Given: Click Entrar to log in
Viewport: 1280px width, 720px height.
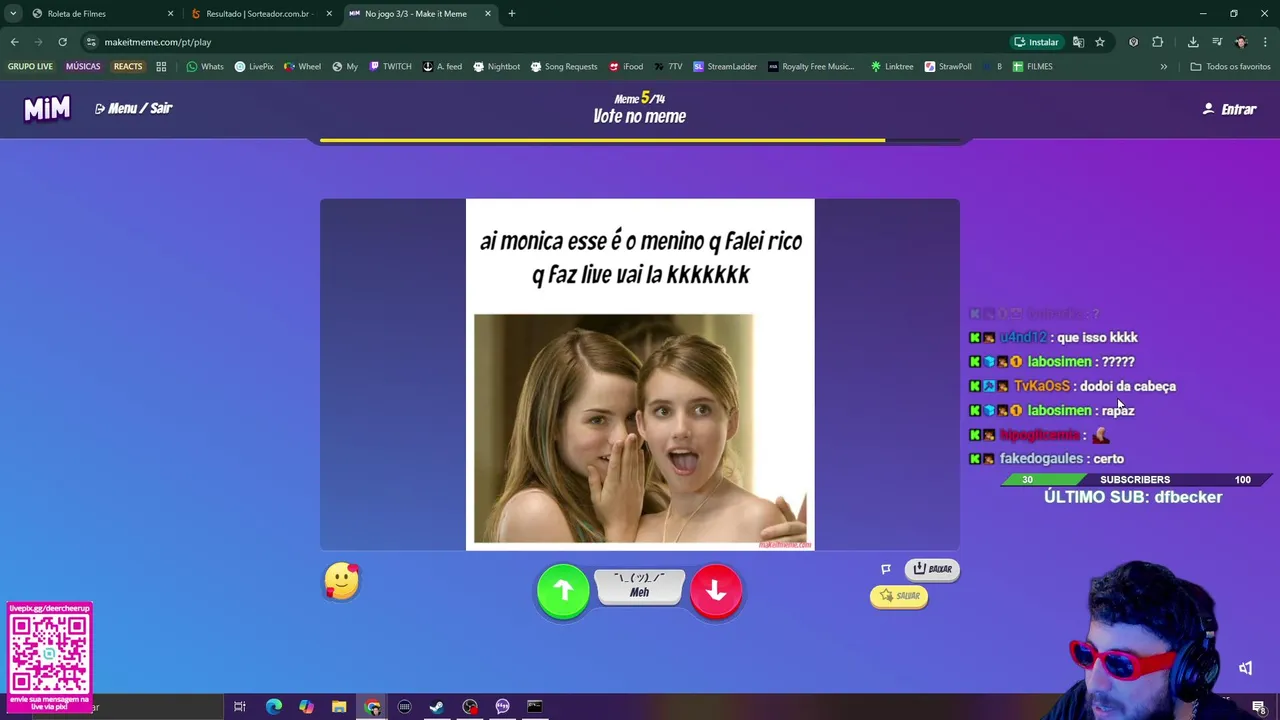Looking at the screenshot, I should pos(1229,109).
